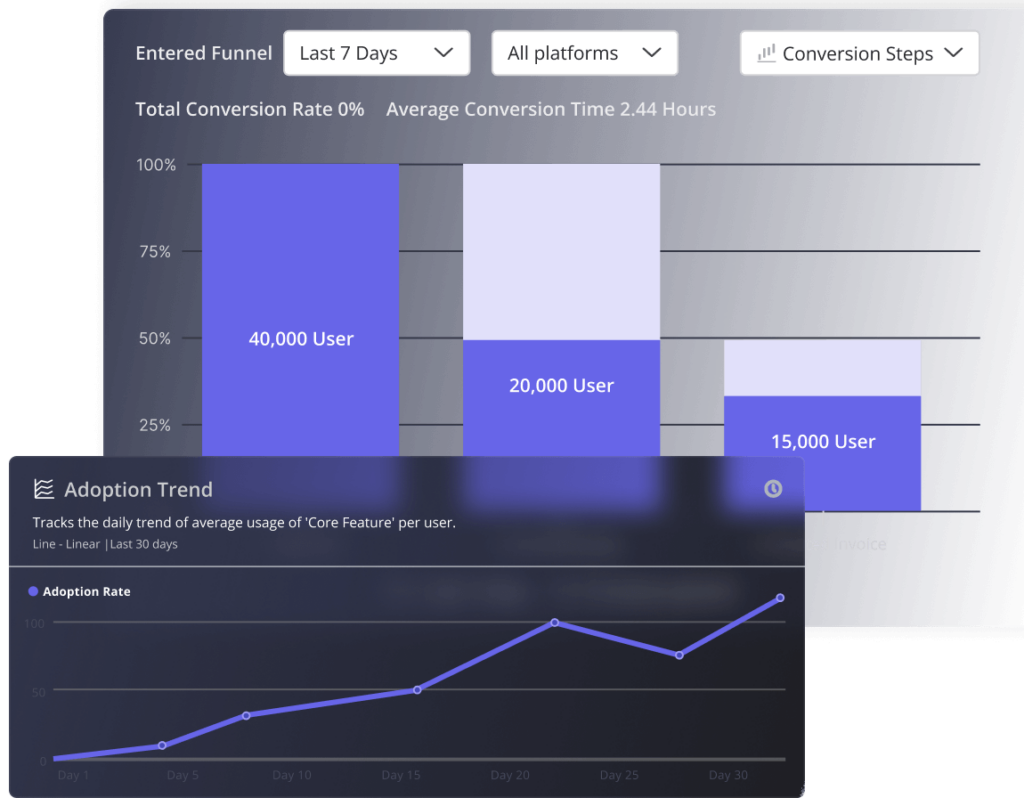Select the last data point after Day 30
The height and width of the screenshot is (798, 1024).
[x=780, y=598]
